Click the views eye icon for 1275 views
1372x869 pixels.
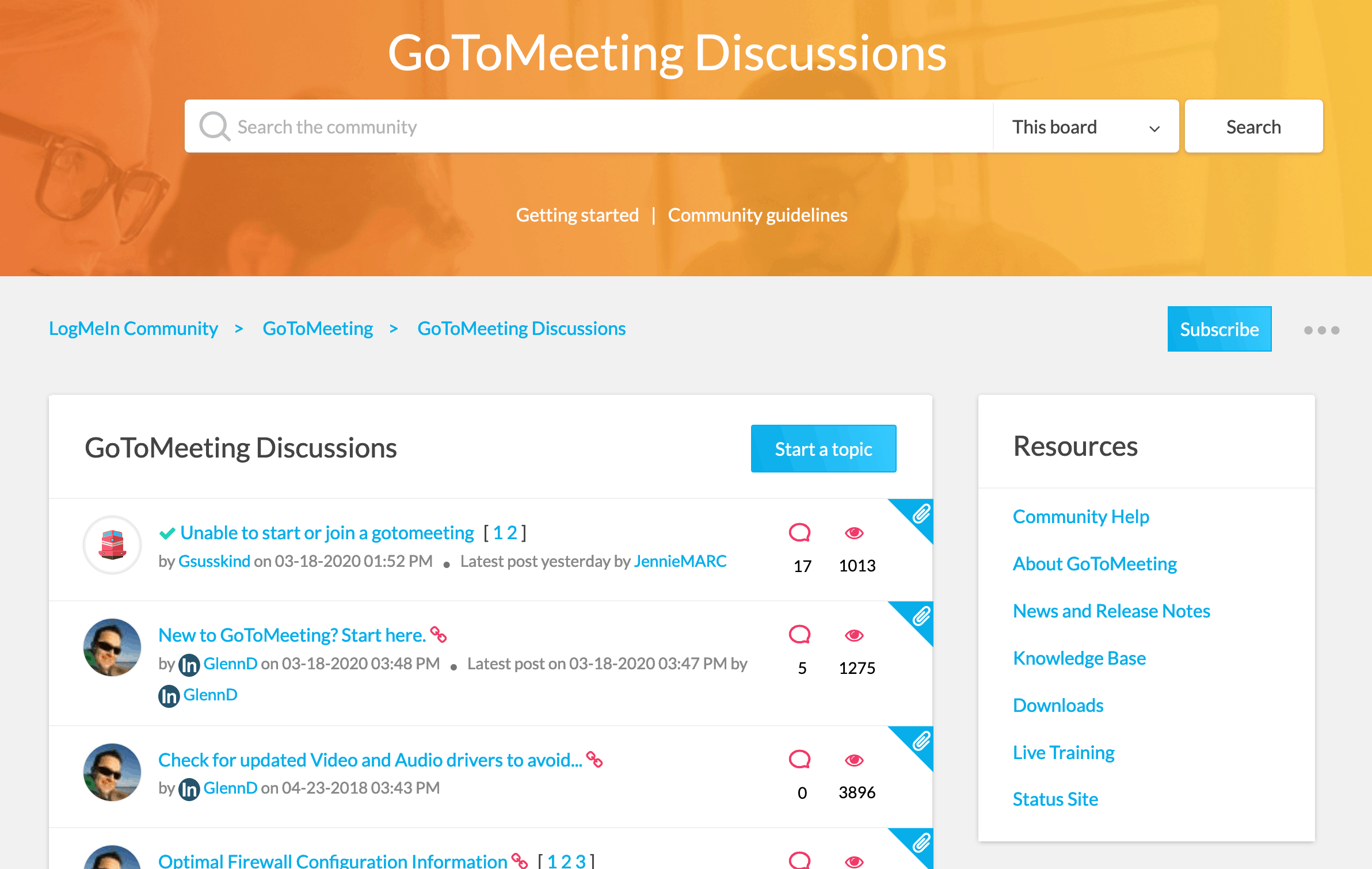click(854, 635)
